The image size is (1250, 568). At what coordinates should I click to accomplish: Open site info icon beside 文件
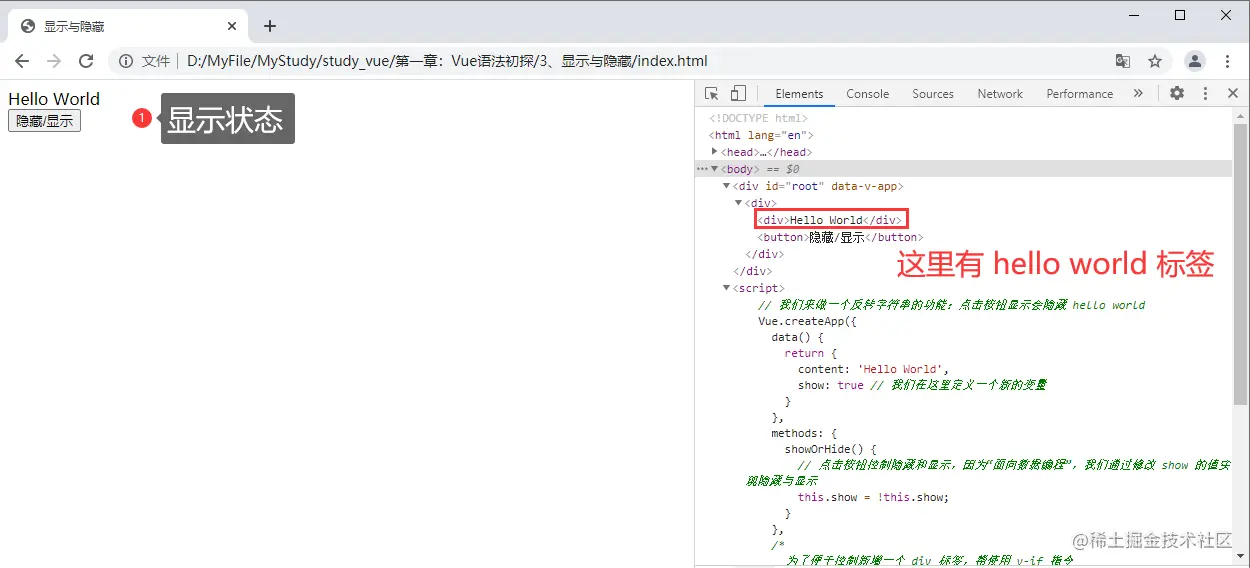[x=126, y=61]
